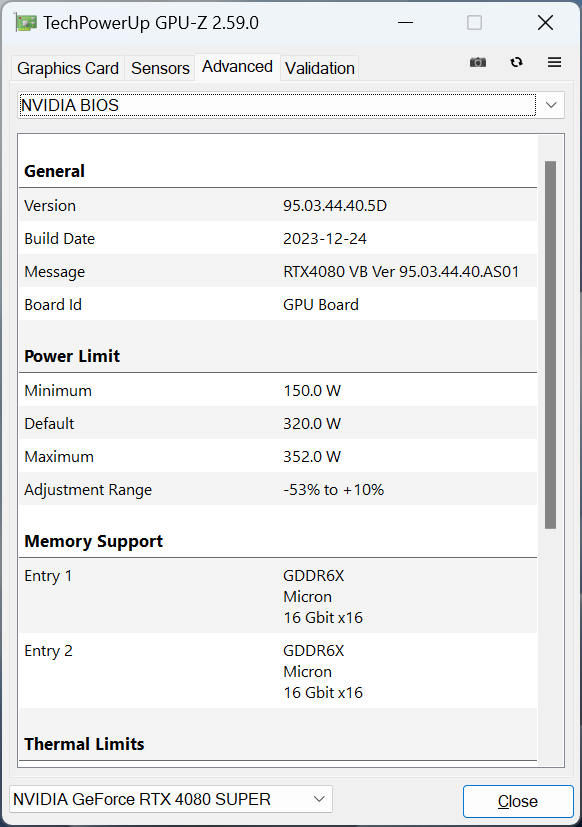Open the Validation tab
This screenshot has width=582, height=827.
coord(320,68)
